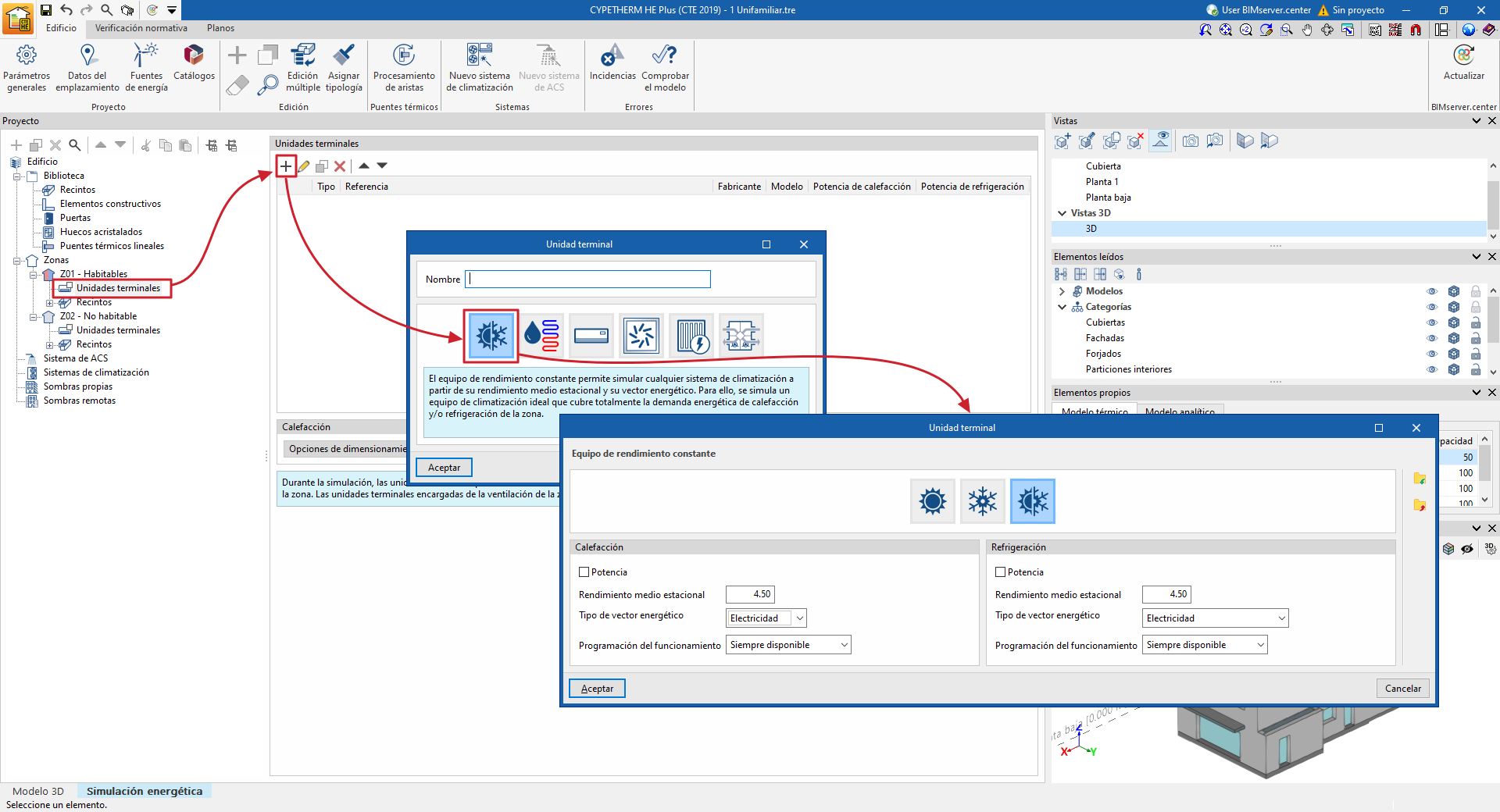Image resolution: width=1500 pixels, height=812 pixels.
Task: Switch to Verificación normativa tab
Action: point(141,28)
